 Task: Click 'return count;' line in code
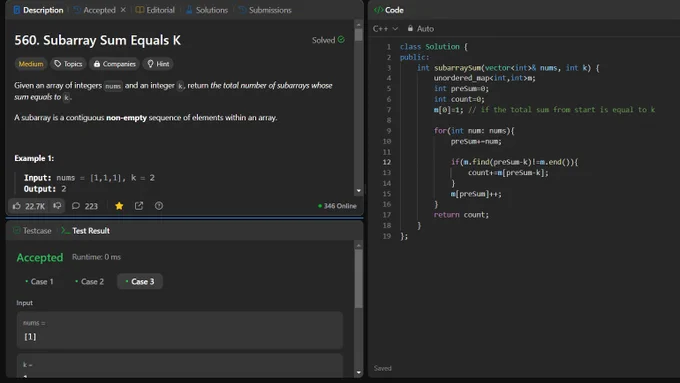coord(461,215)
